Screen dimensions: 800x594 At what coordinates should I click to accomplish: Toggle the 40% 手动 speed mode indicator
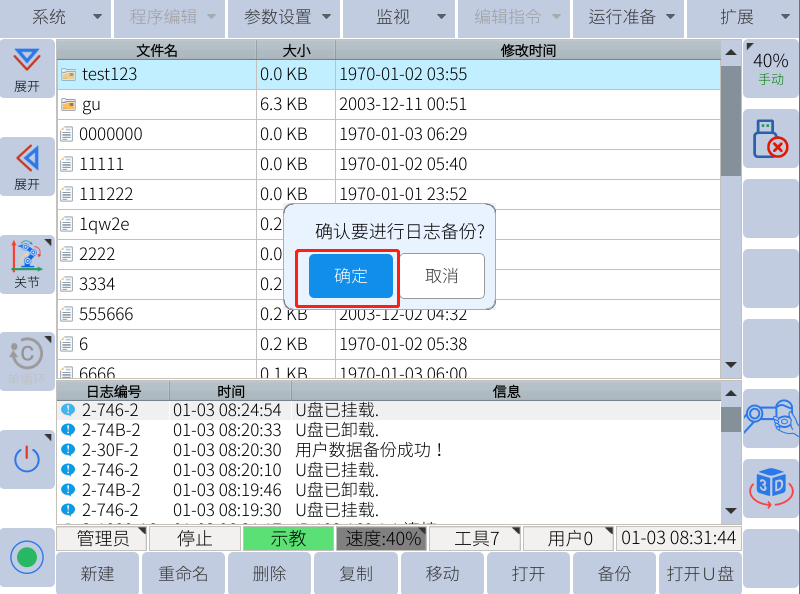(x=770, y=68)
